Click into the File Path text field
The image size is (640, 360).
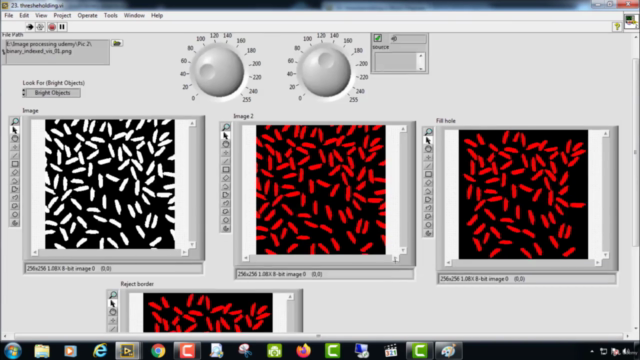coord(58,51)
